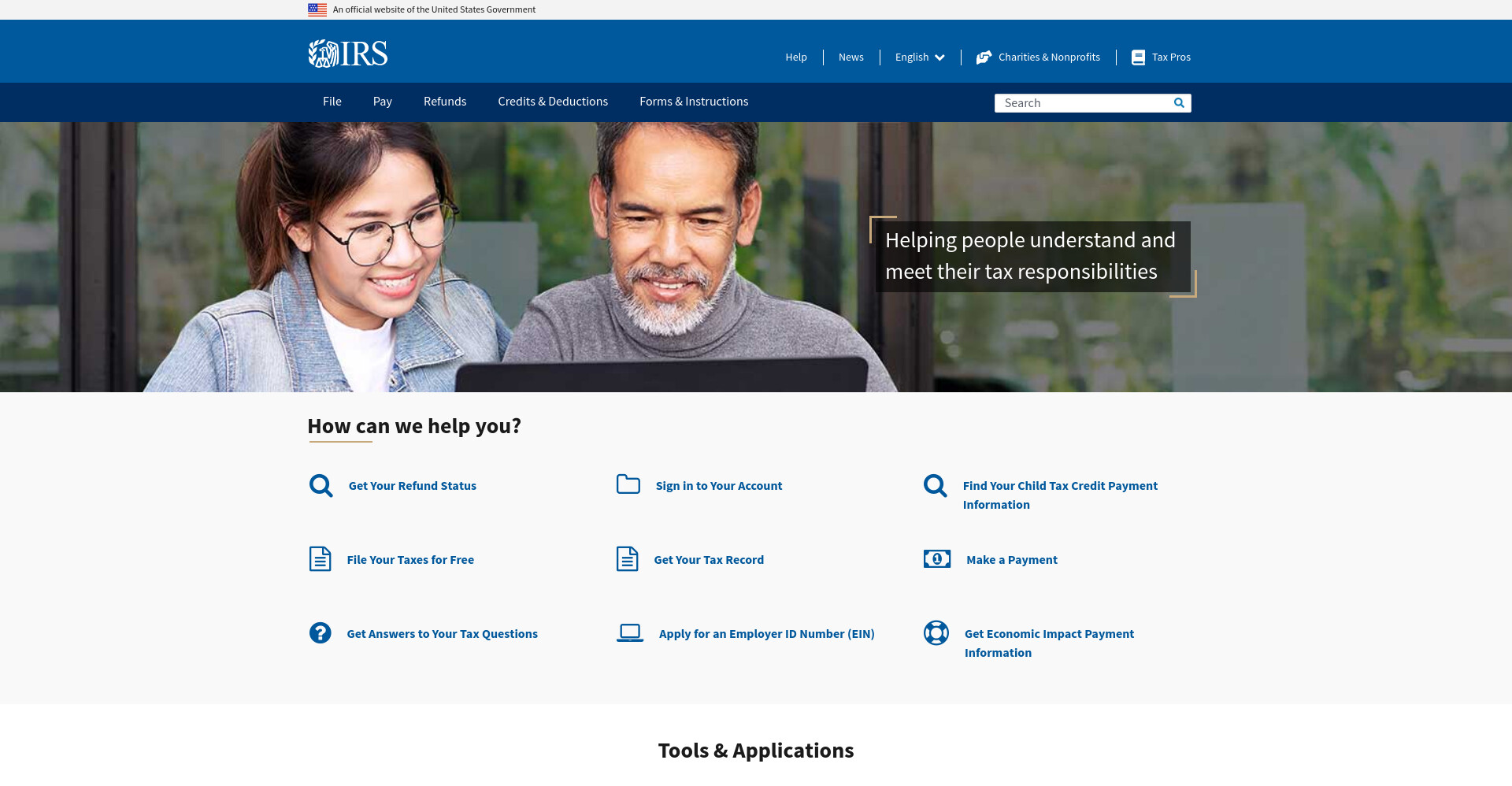
Task: Open the Refunds menu
Action: (x=445, y=102)
